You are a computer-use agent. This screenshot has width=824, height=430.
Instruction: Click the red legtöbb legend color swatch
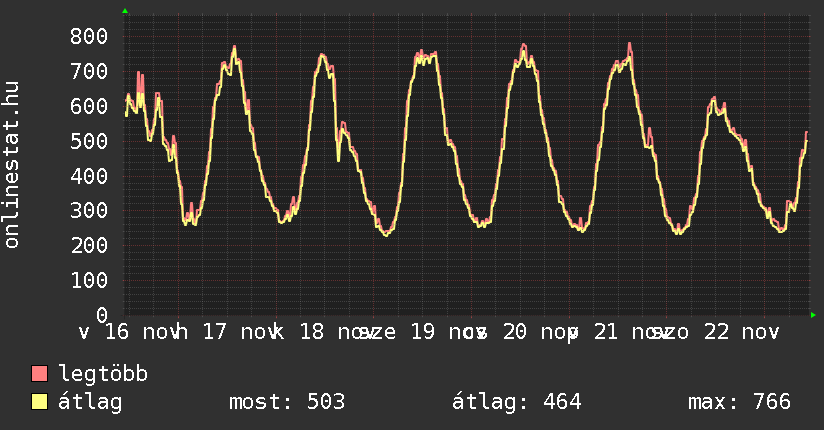coord(40,375)
